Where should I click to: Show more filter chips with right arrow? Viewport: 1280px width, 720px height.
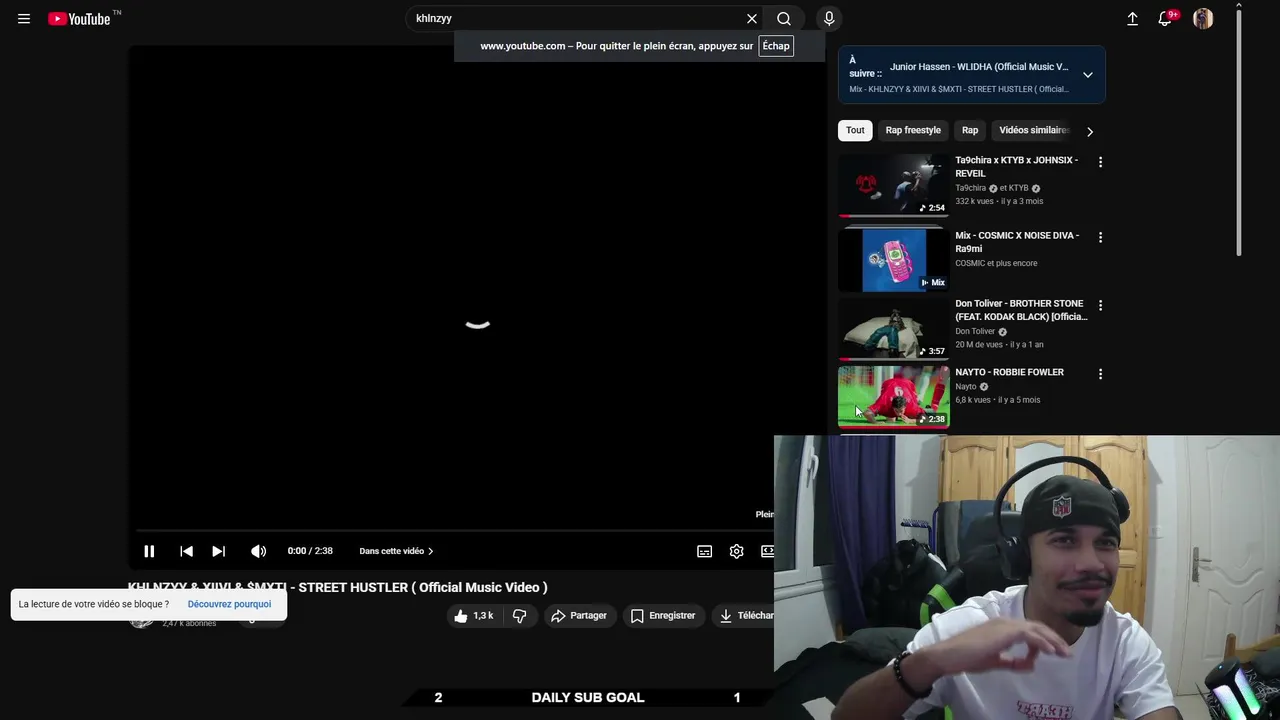pyautogui.click(x=1090, y=131)
